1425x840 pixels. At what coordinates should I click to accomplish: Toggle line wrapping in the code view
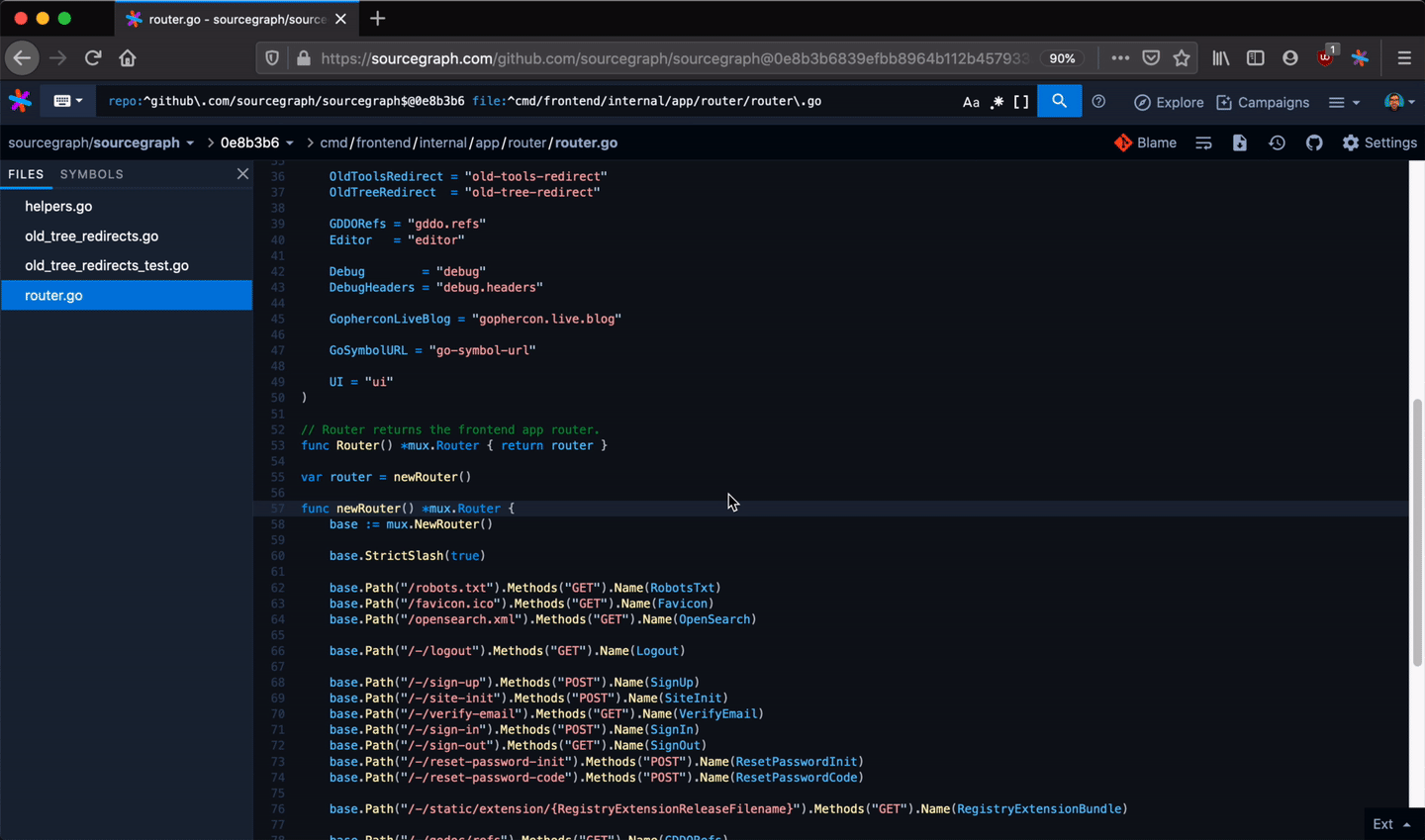[1203, 142]
